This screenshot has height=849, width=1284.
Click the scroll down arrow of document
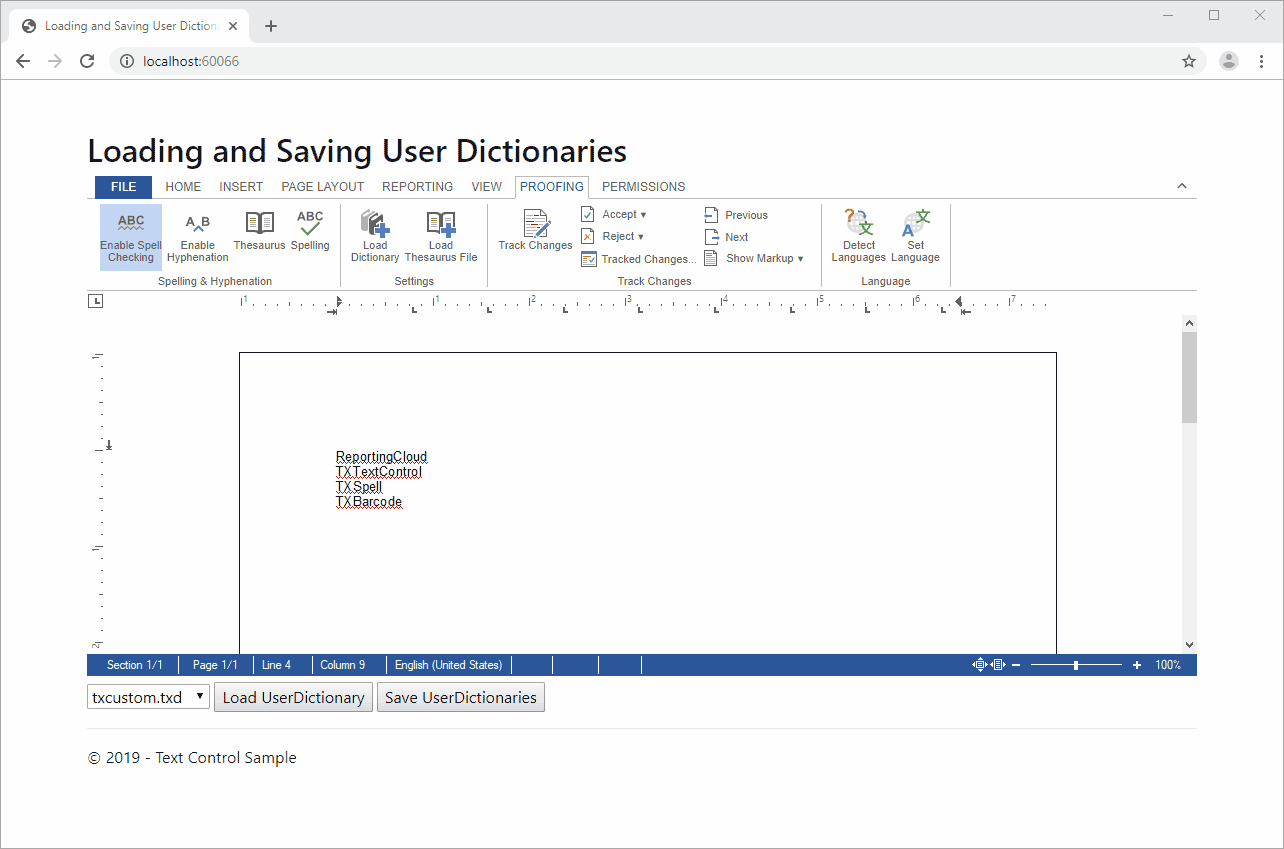(1189, 645)
